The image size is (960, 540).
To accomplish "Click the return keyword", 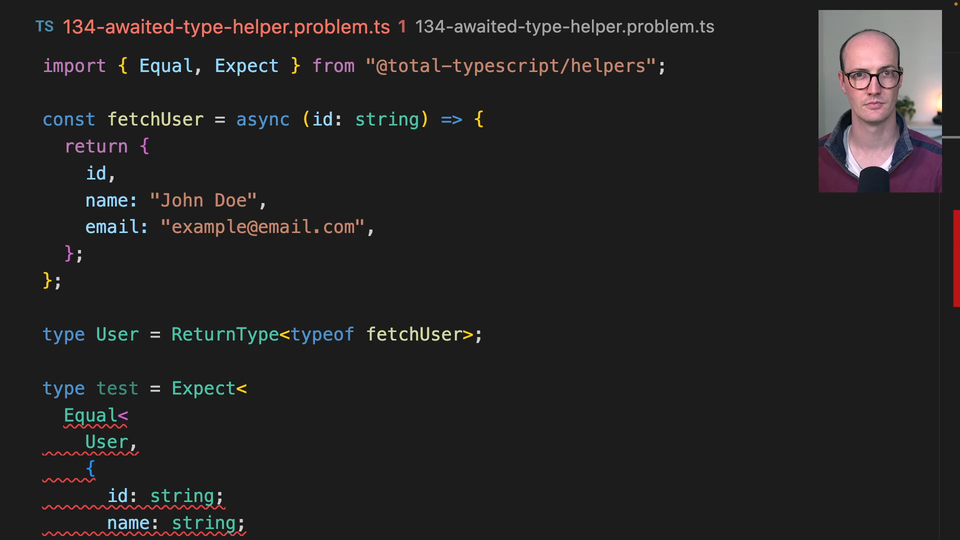I will 96,146.
